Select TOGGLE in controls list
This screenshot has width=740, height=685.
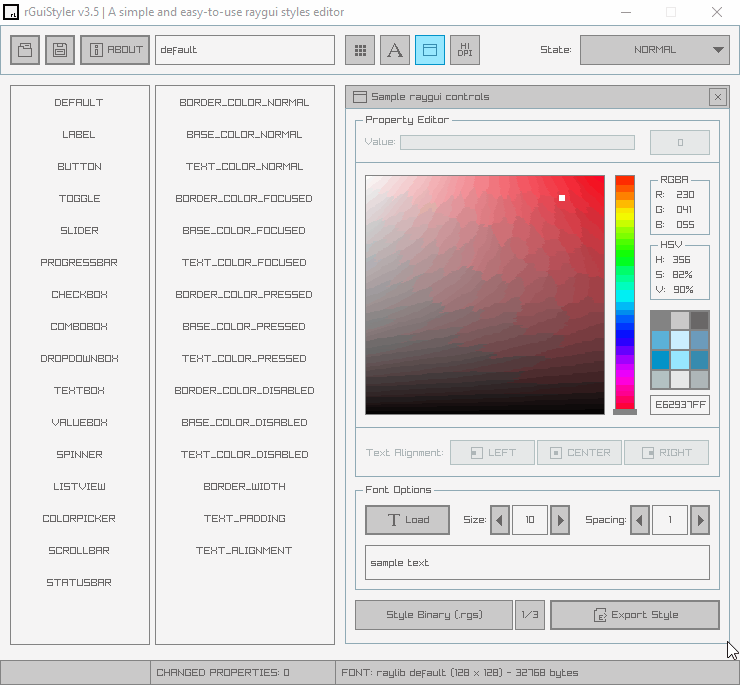click(79, 198)
